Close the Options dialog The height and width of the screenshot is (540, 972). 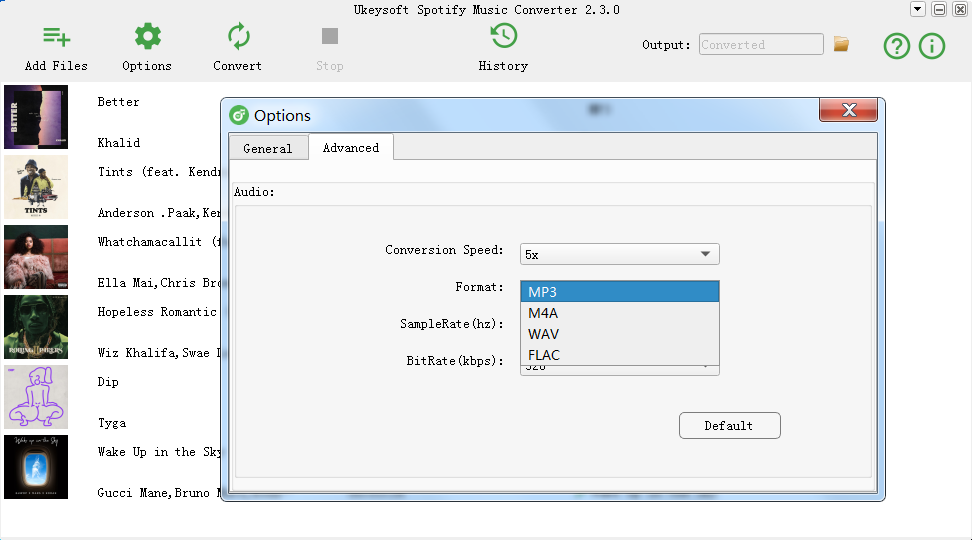click(x=849, y=110)
